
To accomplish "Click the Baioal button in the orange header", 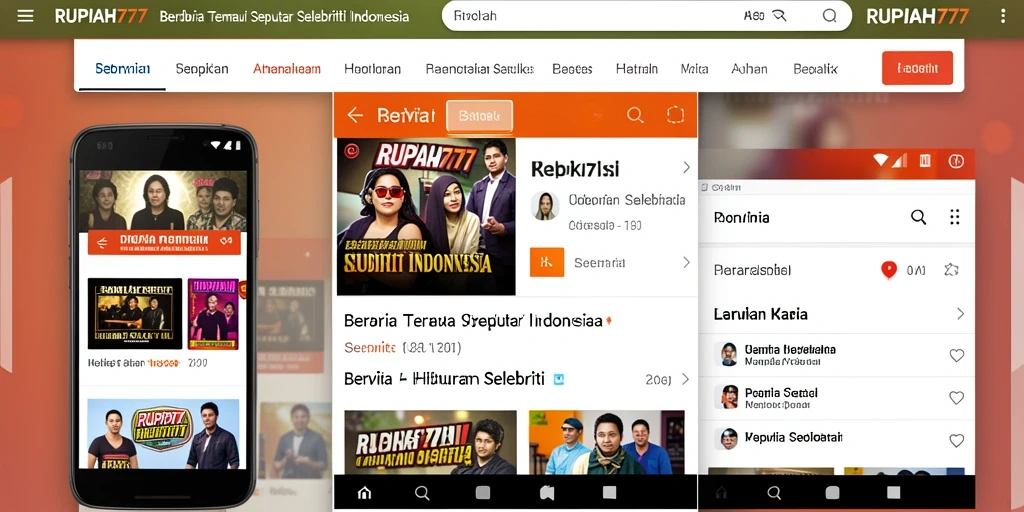I will click(x=479, y=116).
